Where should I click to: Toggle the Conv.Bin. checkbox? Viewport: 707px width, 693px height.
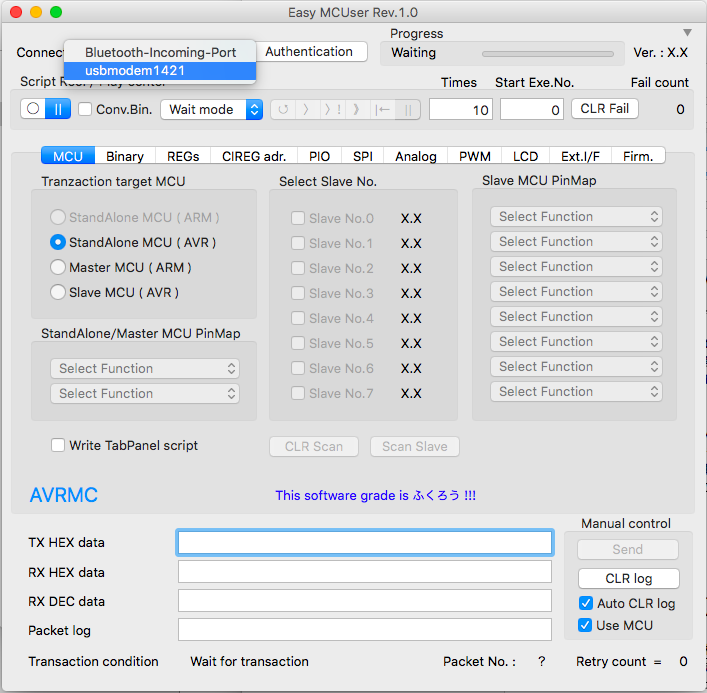point(85,109)
